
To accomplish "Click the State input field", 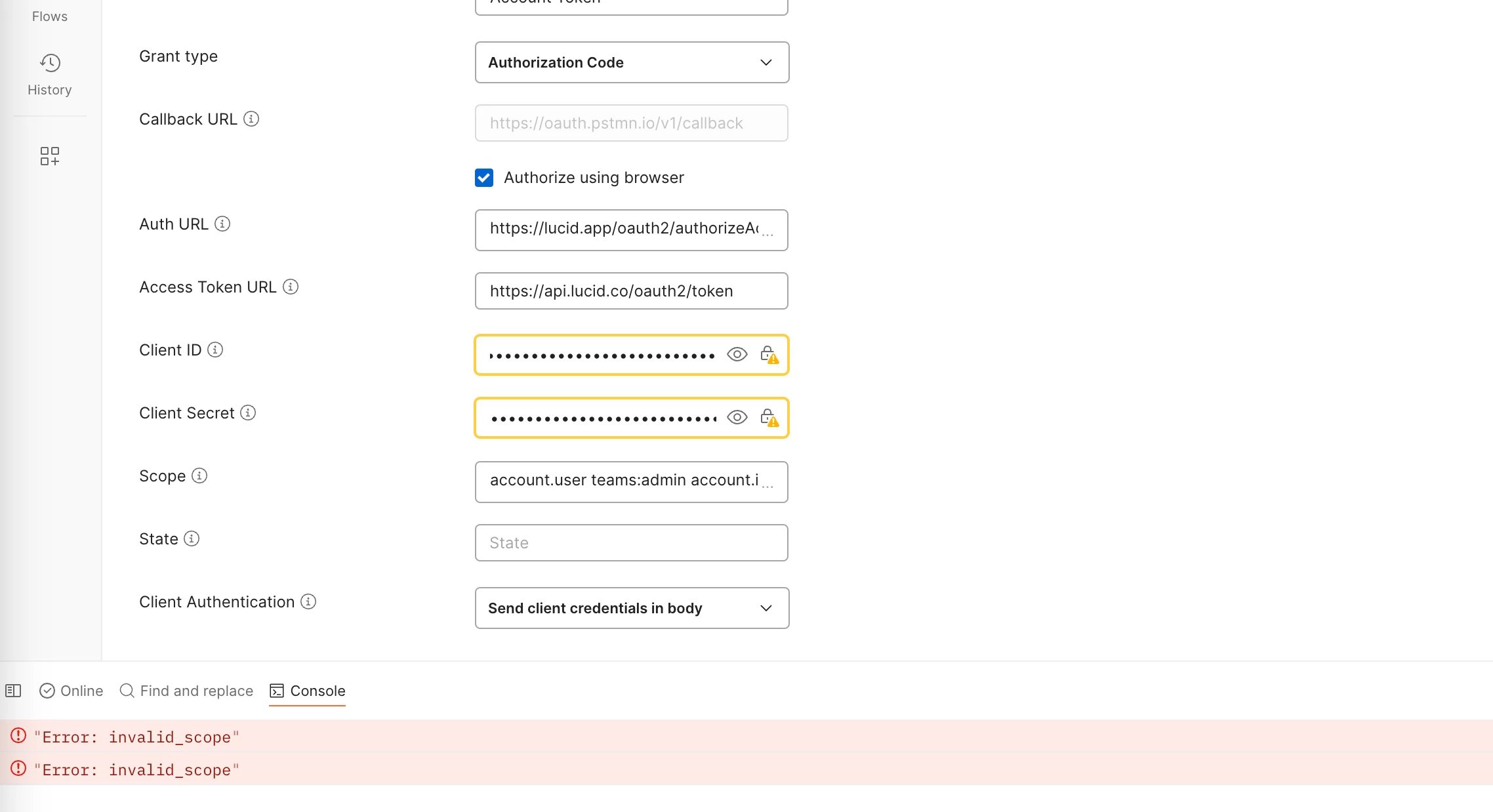I will coord(631,542).
